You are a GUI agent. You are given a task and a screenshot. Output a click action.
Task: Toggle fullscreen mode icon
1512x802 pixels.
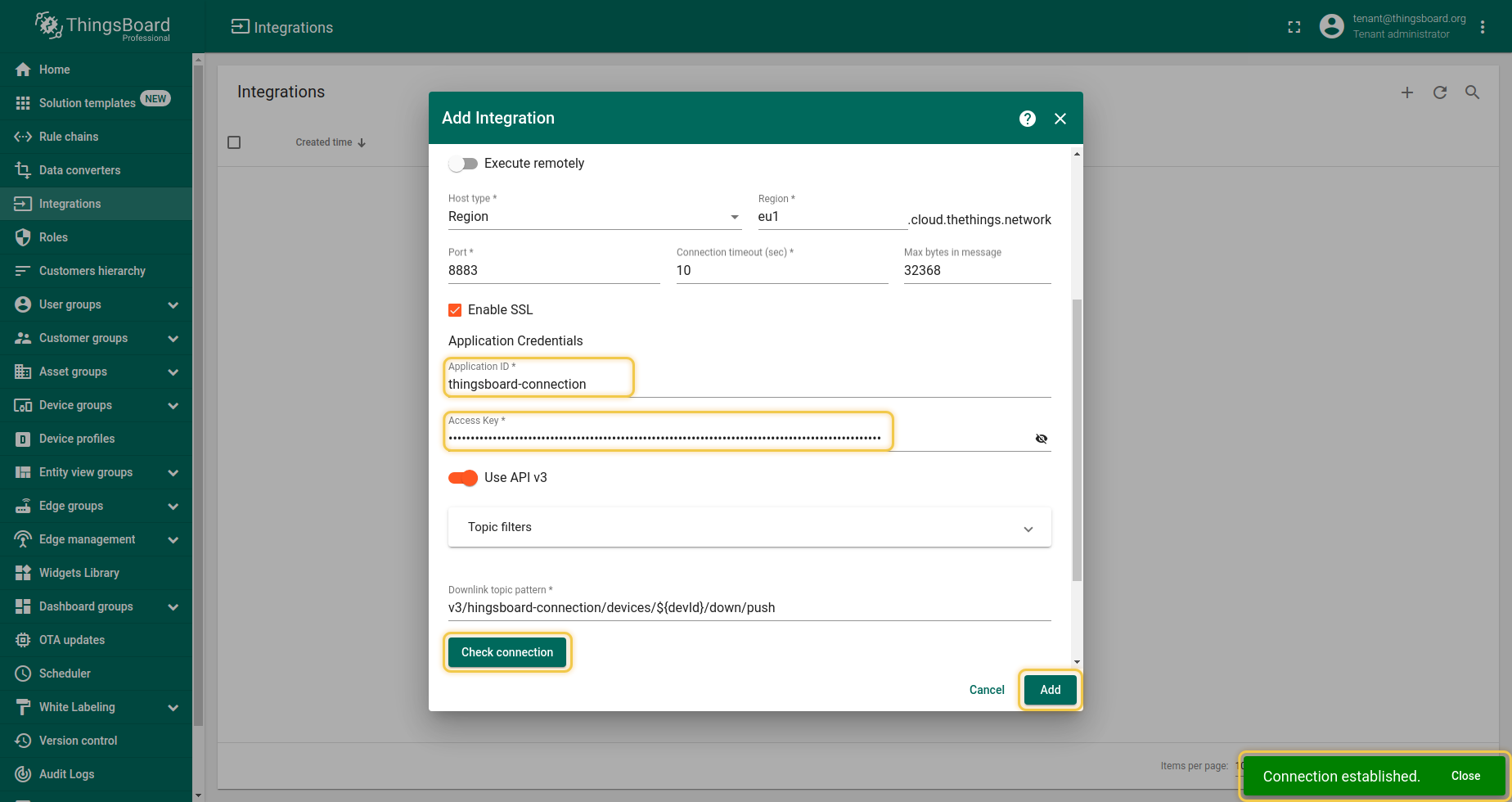click(1294, 27)
